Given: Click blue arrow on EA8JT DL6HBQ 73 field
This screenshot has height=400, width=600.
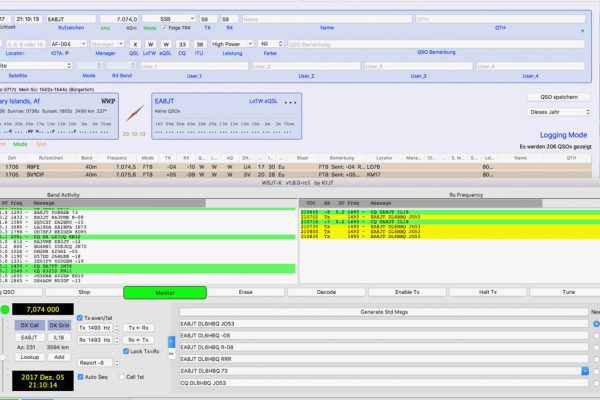Looking at the screenshot, I should [x=585, y=371].
